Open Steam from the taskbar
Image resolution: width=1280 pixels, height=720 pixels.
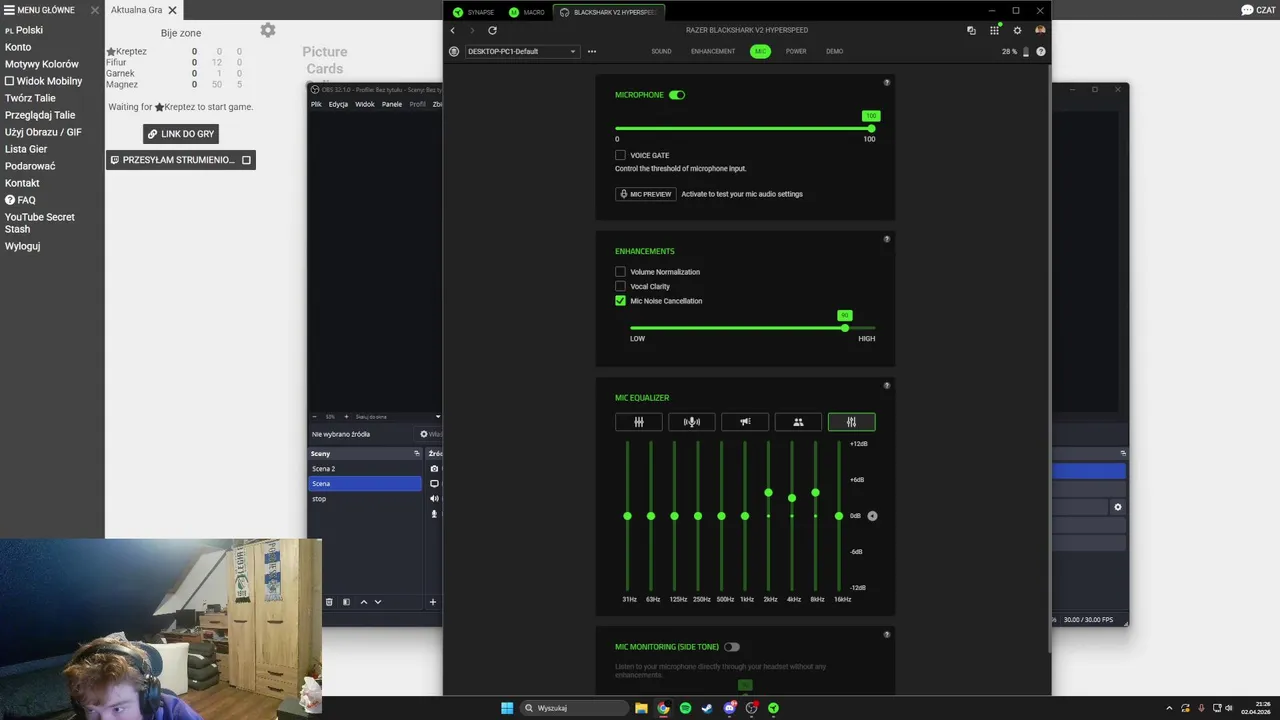point(708,708)
